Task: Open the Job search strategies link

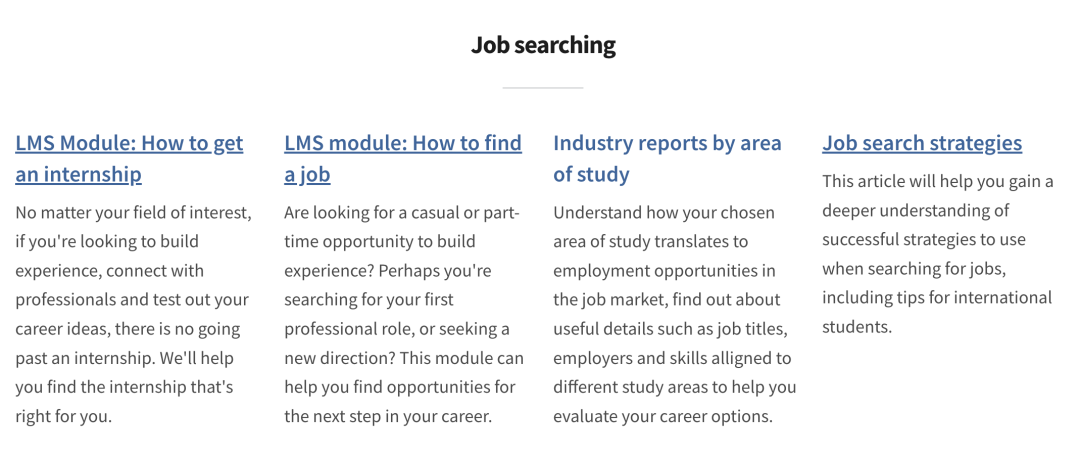Action: point(922,143)
